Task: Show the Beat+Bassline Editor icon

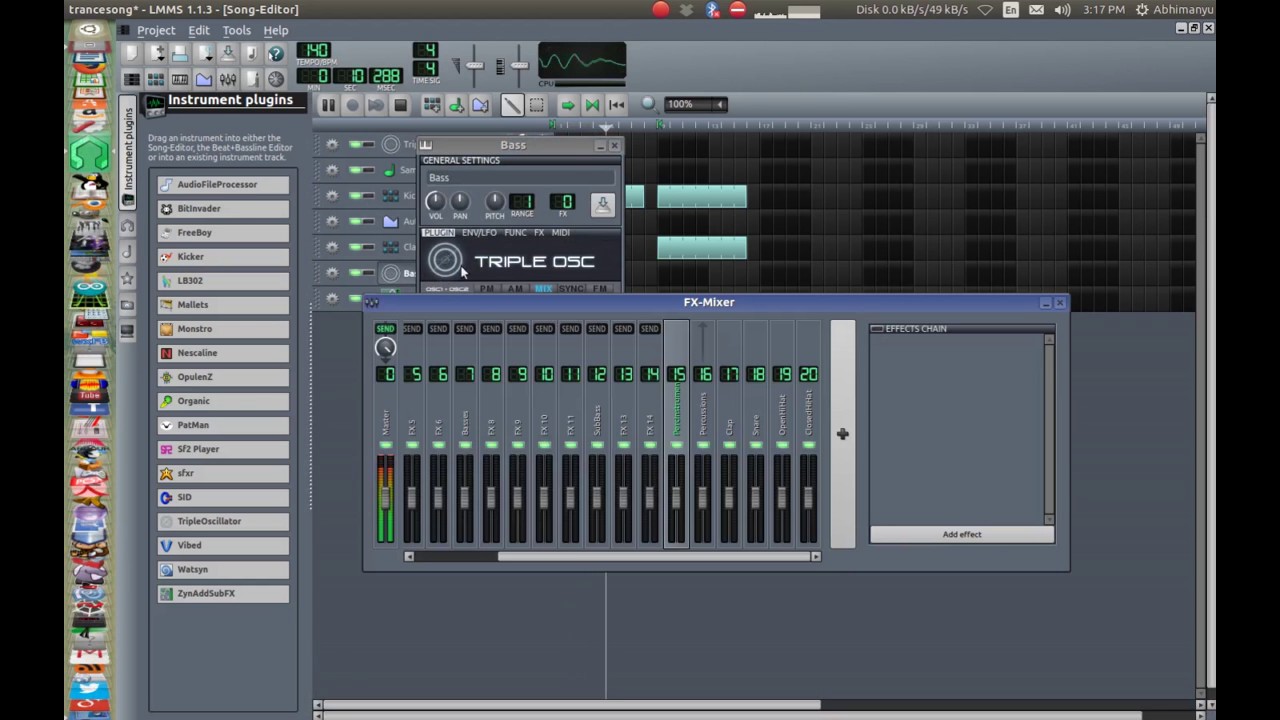Action: tap(155, 79)
